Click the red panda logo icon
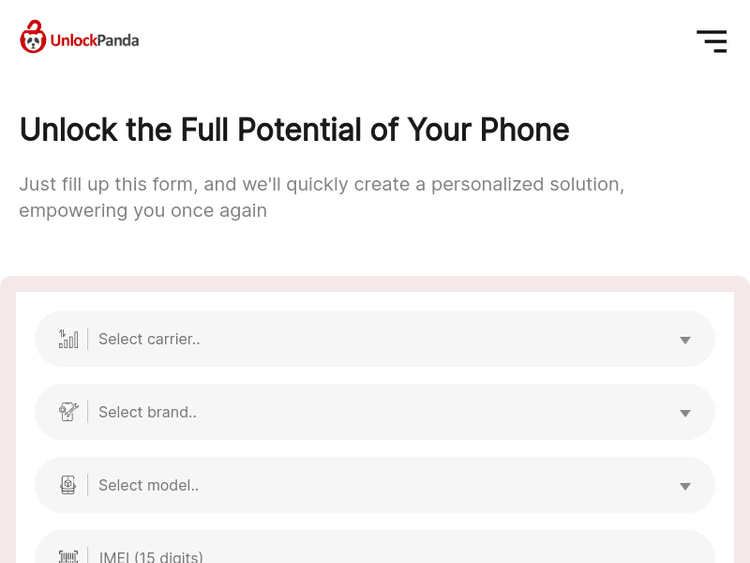 33,37
